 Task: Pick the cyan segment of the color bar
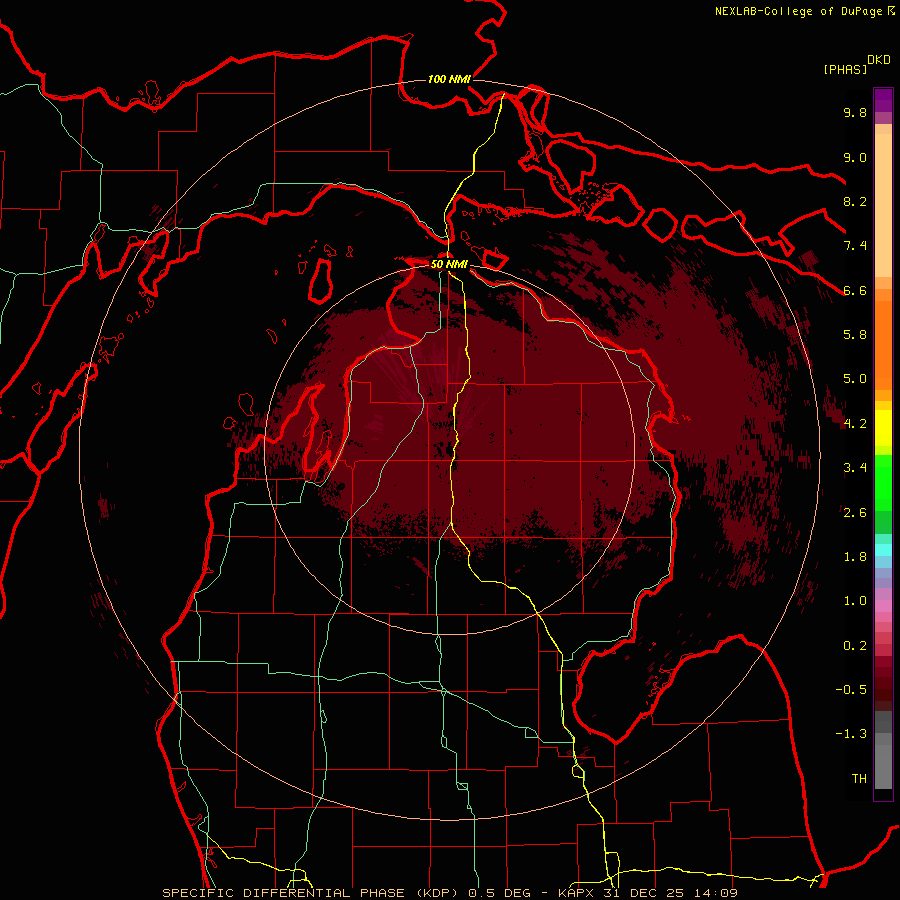tap(883, 550)
